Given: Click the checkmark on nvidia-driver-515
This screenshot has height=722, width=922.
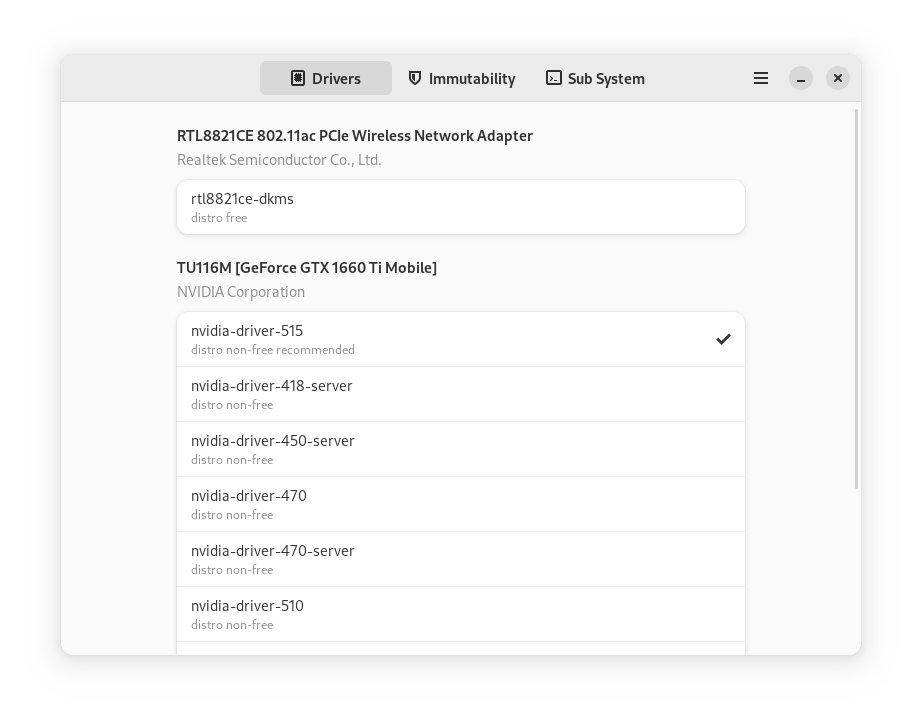Looking at the screenshot, I should pyautogui.click(x=723, y=339).
